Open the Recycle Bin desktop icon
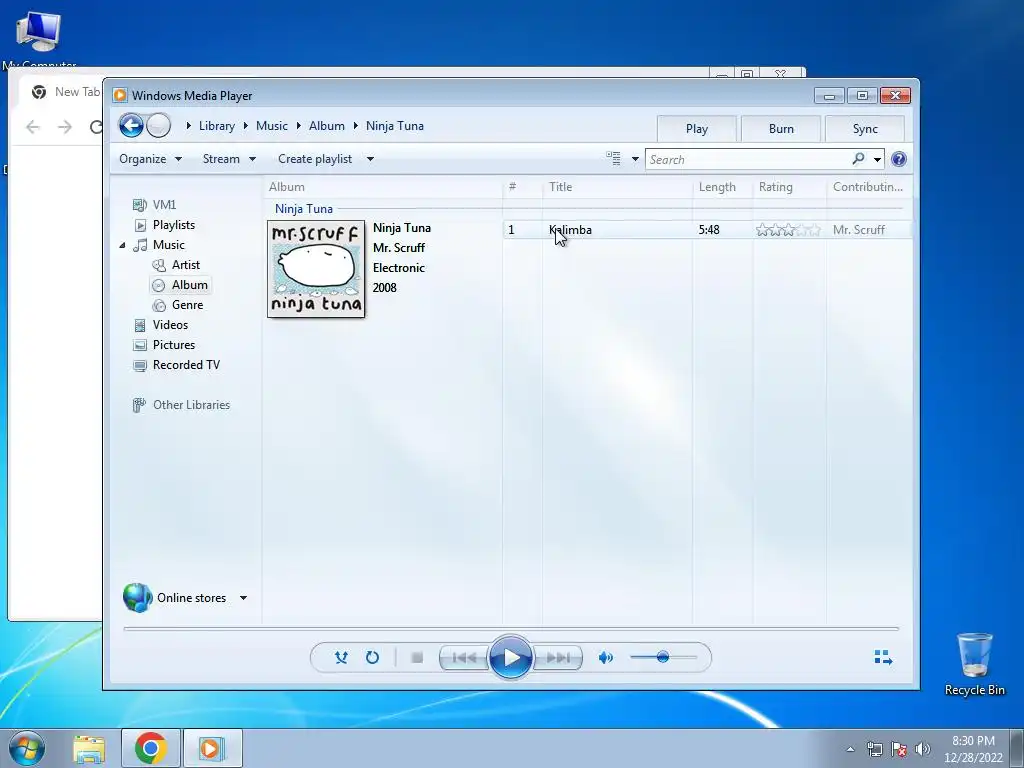The width and height of the screenshot is (1024, 768). (974, 664)
